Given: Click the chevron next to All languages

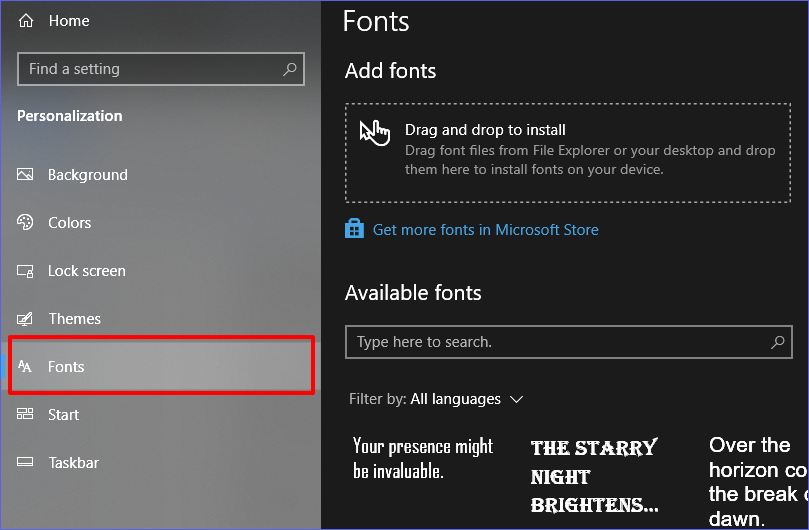Looking at the screenshot, I should (516, 399).
